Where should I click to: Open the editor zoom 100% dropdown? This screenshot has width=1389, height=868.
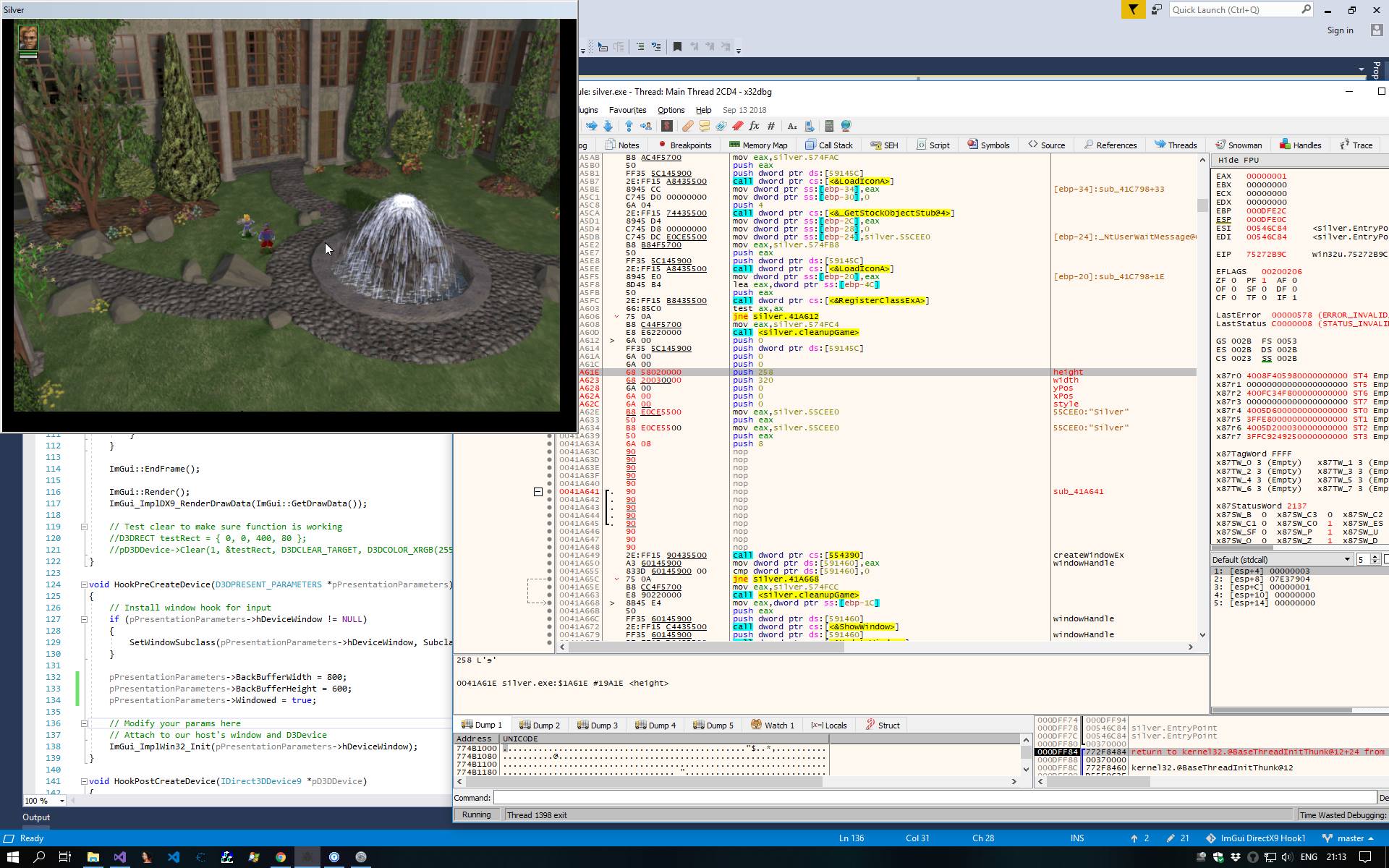click(61, 801)
